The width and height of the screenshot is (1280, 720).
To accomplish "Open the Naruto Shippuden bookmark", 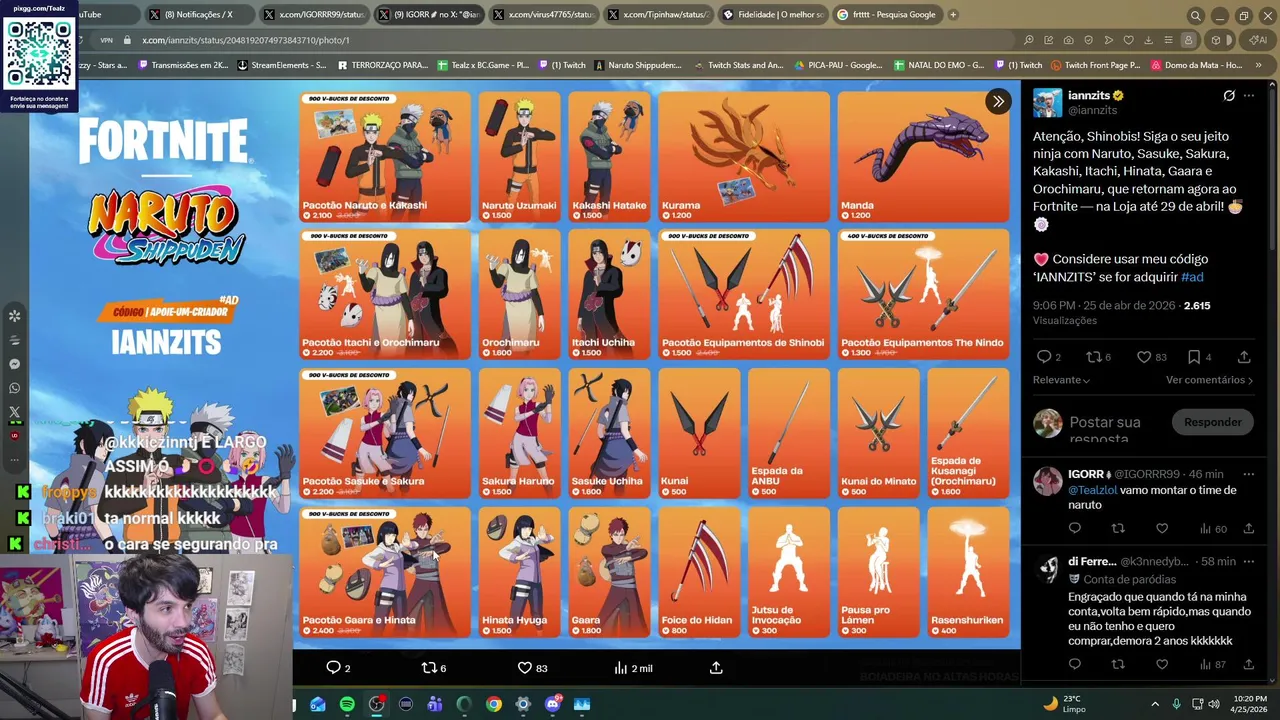I will point(638,65).
